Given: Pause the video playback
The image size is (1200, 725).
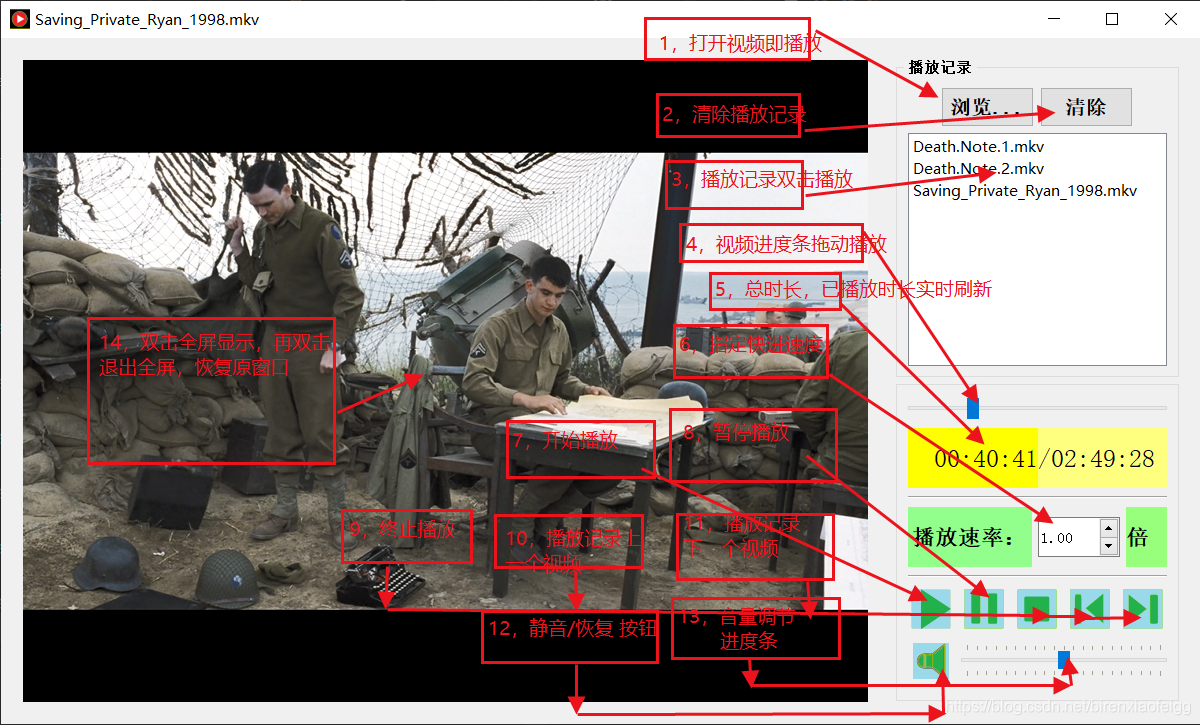Looking at the screenshot, I should [984, 609].
